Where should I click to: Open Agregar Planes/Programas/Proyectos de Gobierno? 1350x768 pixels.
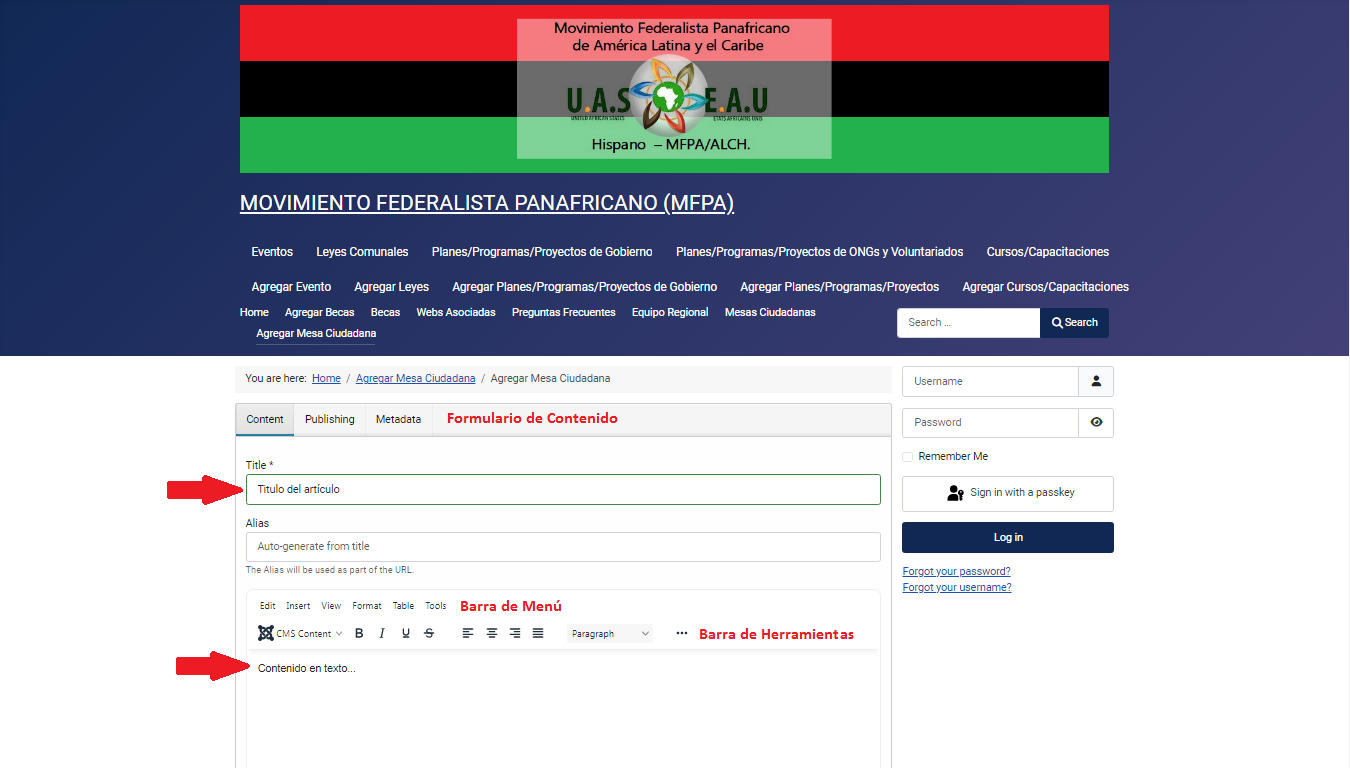[x=585, y=287]
